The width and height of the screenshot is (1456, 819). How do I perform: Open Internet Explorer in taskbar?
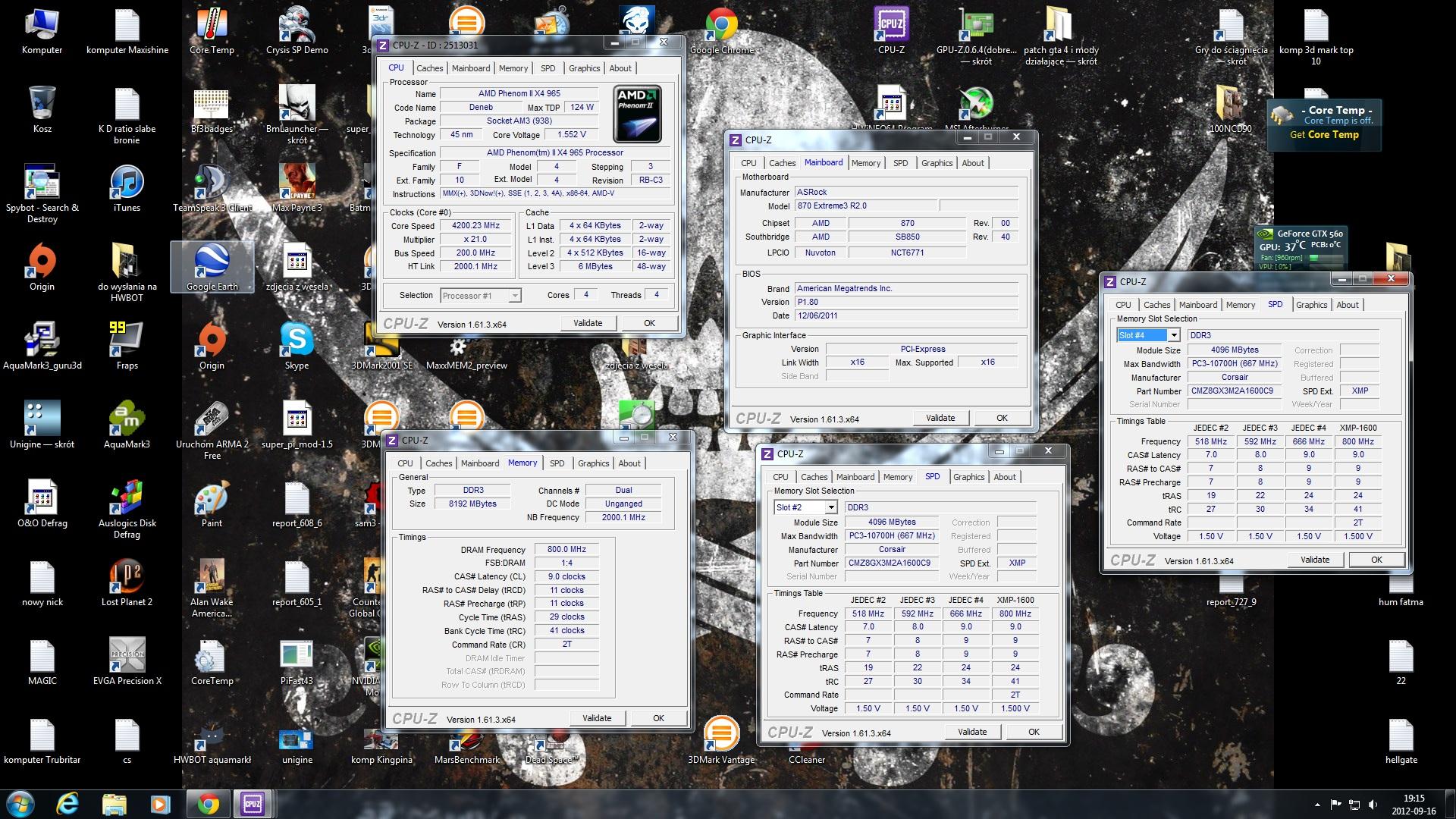[68, 804]
